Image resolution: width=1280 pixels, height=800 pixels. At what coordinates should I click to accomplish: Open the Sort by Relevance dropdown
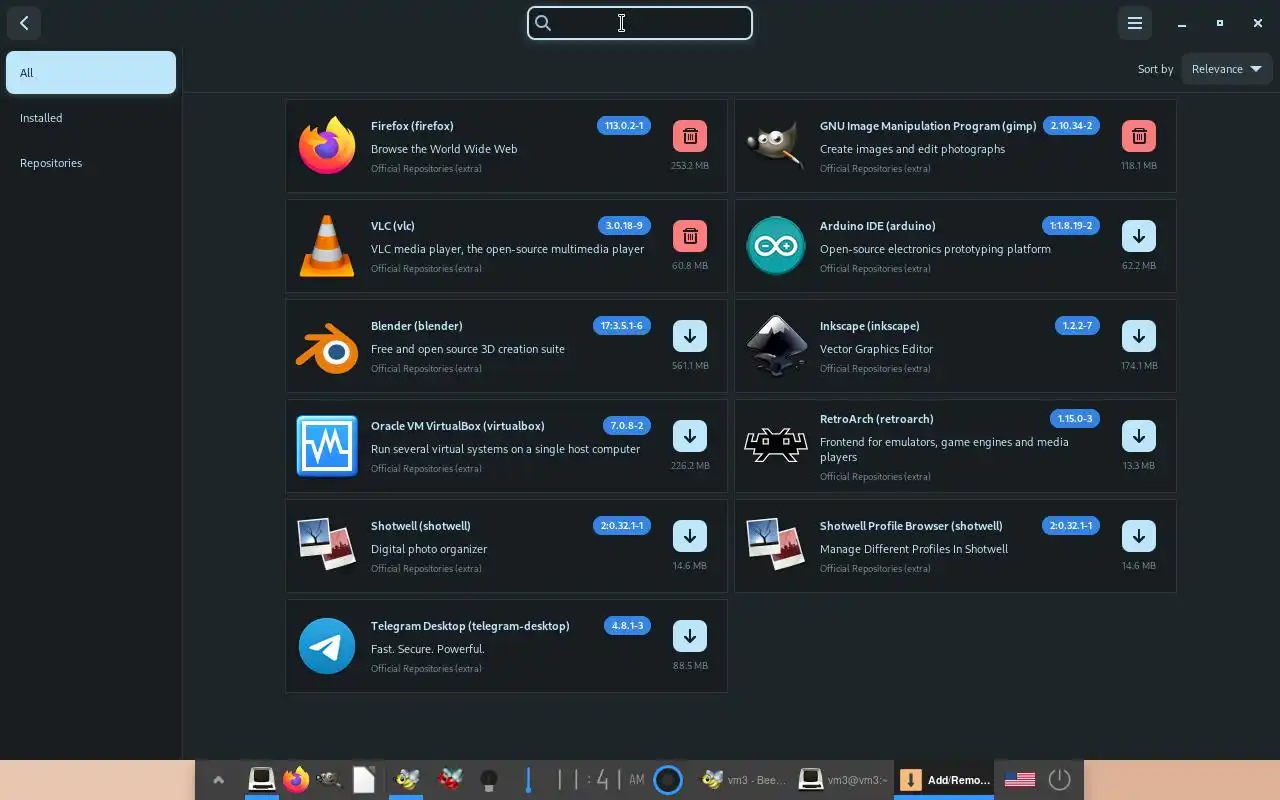click(x=1227, y=69)
